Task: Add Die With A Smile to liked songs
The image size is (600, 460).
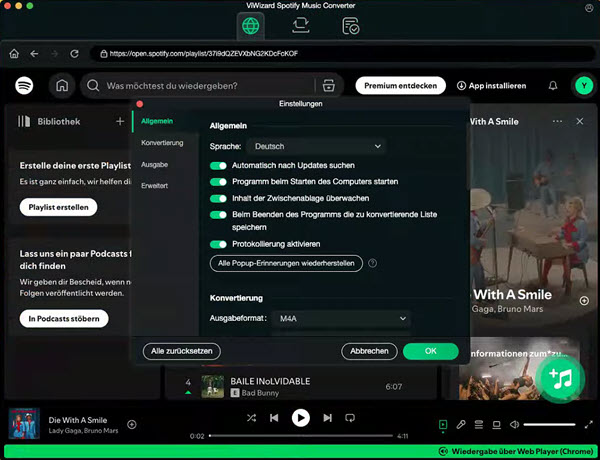Action: 132,424
